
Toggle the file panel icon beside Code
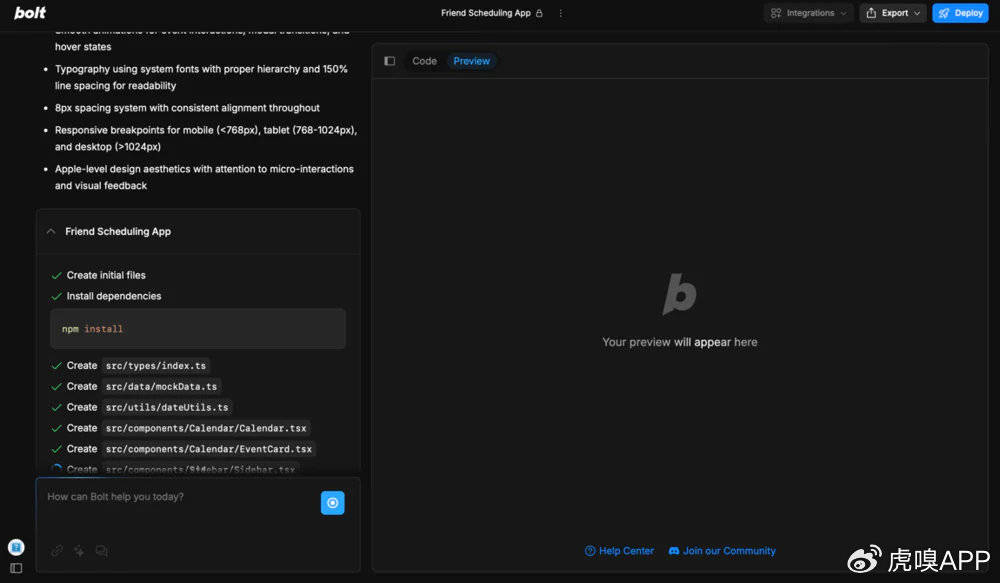[x=390, y=61]
